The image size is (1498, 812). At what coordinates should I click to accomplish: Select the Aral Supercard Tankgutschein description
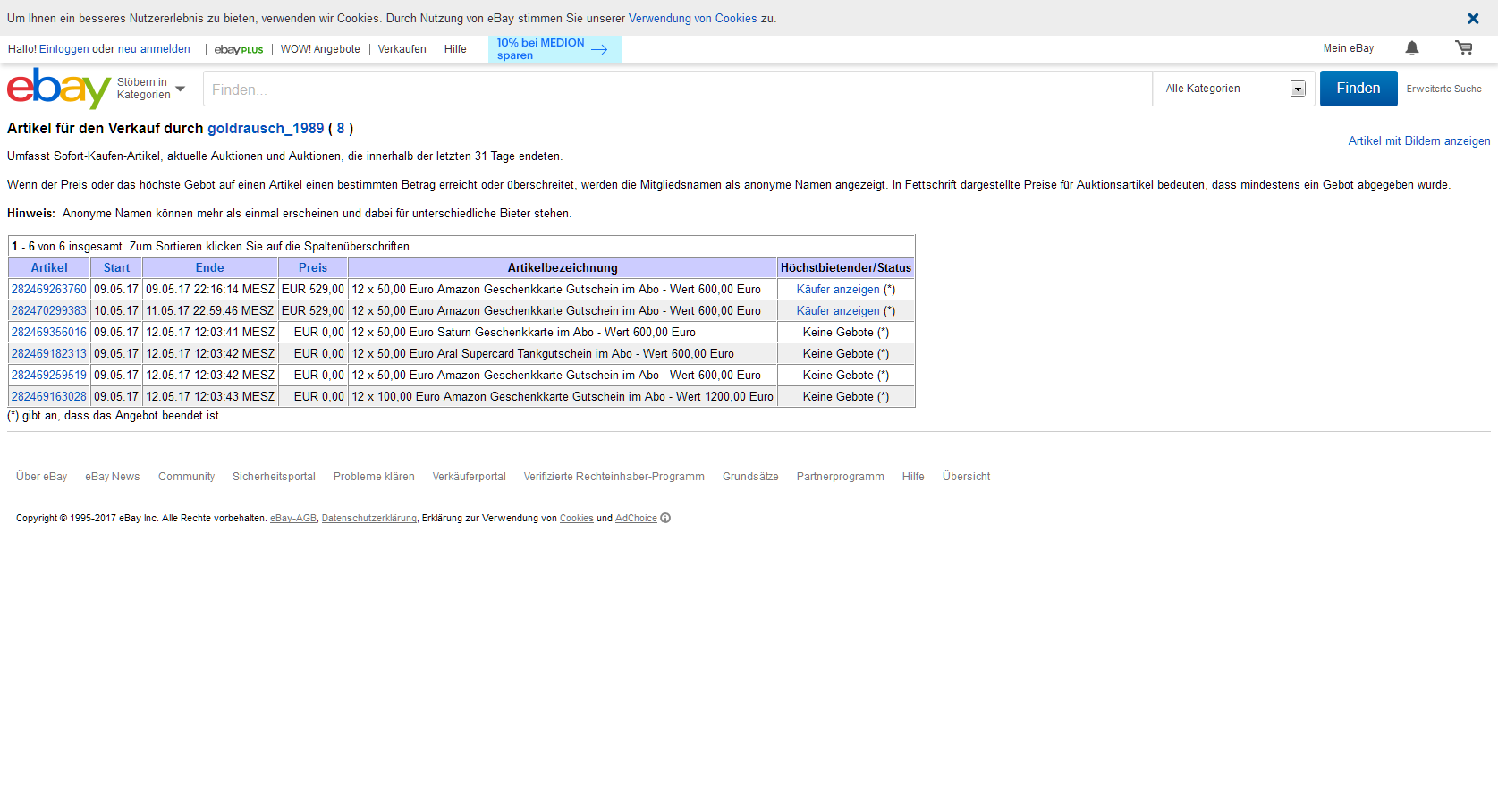coord(543,354)
